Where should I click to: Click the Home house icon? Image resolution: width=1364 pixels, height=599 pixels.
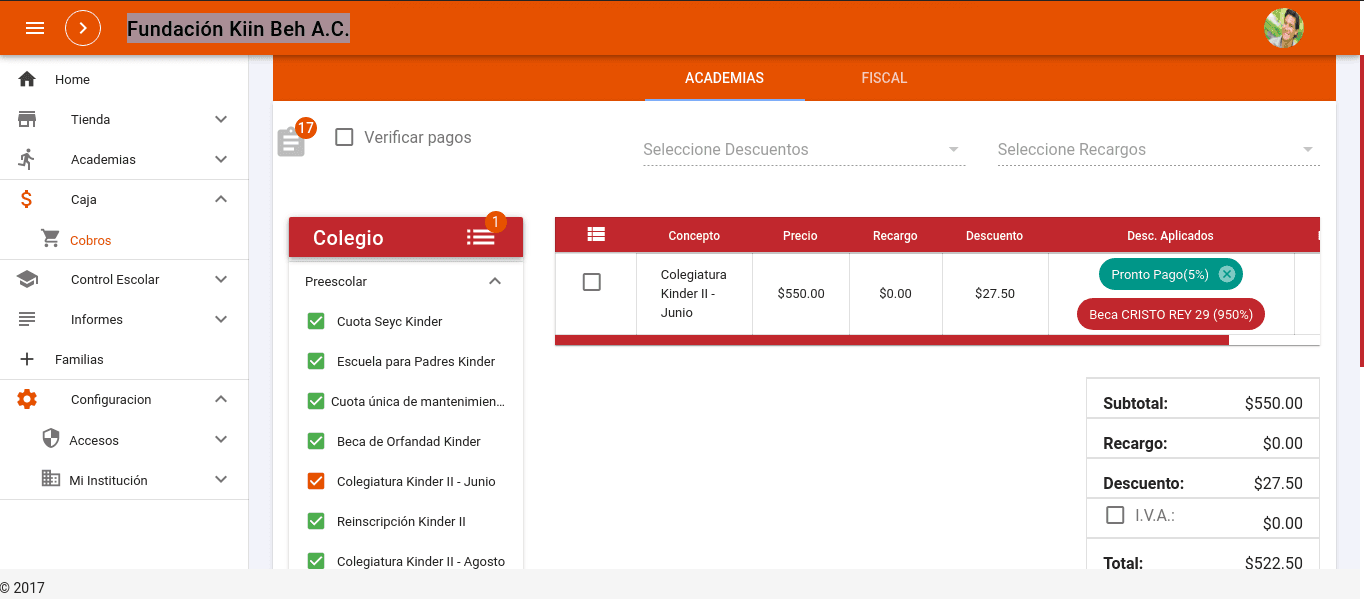[x=27, y=79]
